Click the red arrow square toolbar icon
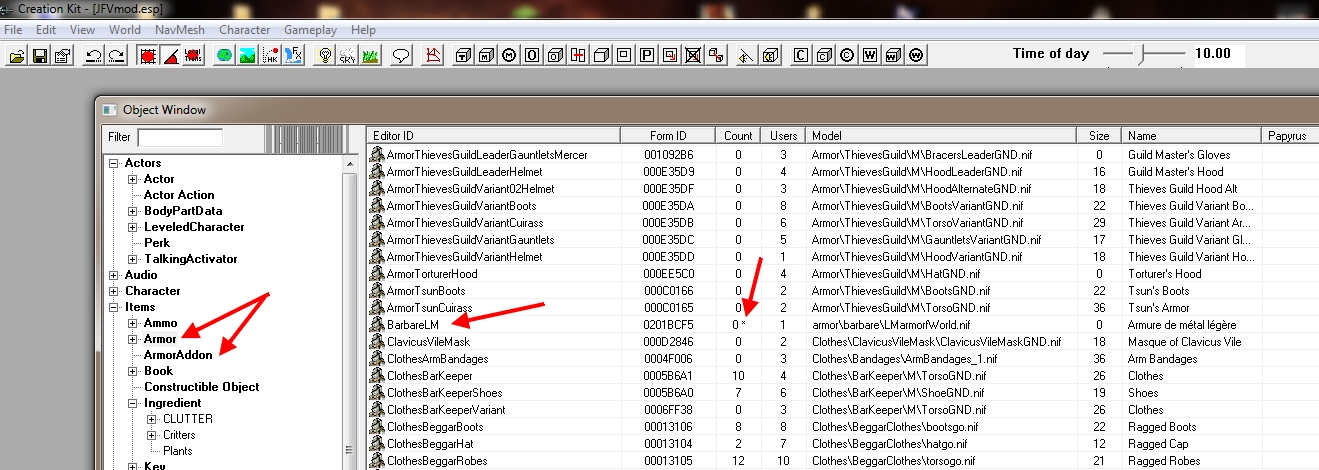The width and height of the screenshot is (1319, 470). pyautogui.click(x=669, y=56)
